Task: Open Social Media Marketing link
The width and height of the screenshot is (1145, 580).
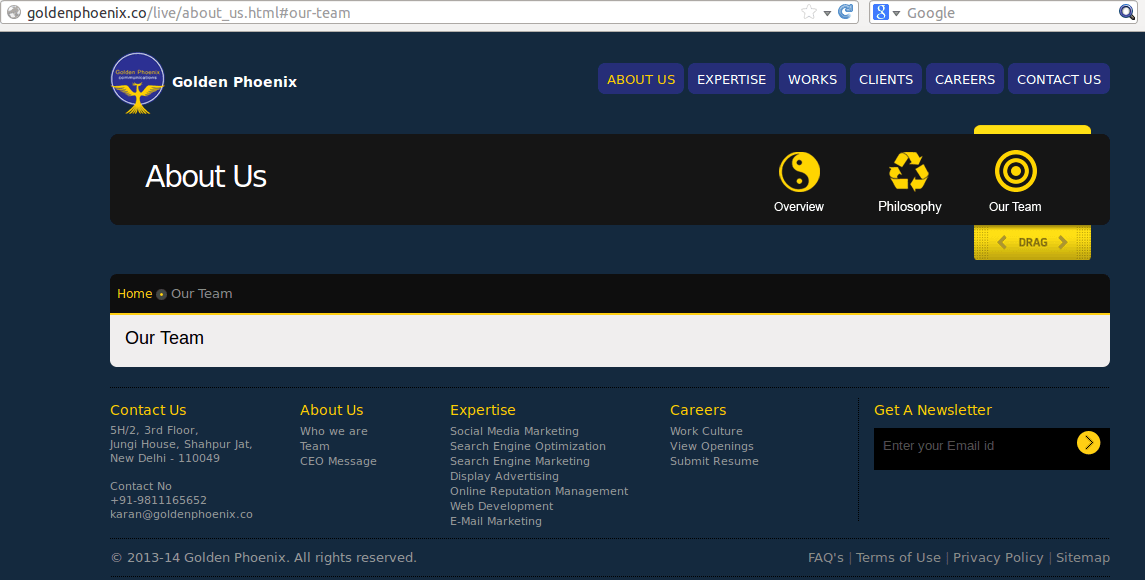Action: point(514,431)
